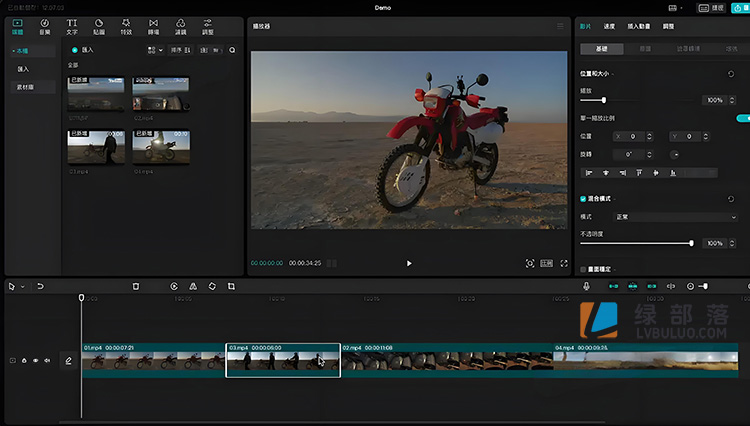Switch to the Animation (插入動畫) tab
750x426 pixels.
point(639,27)
